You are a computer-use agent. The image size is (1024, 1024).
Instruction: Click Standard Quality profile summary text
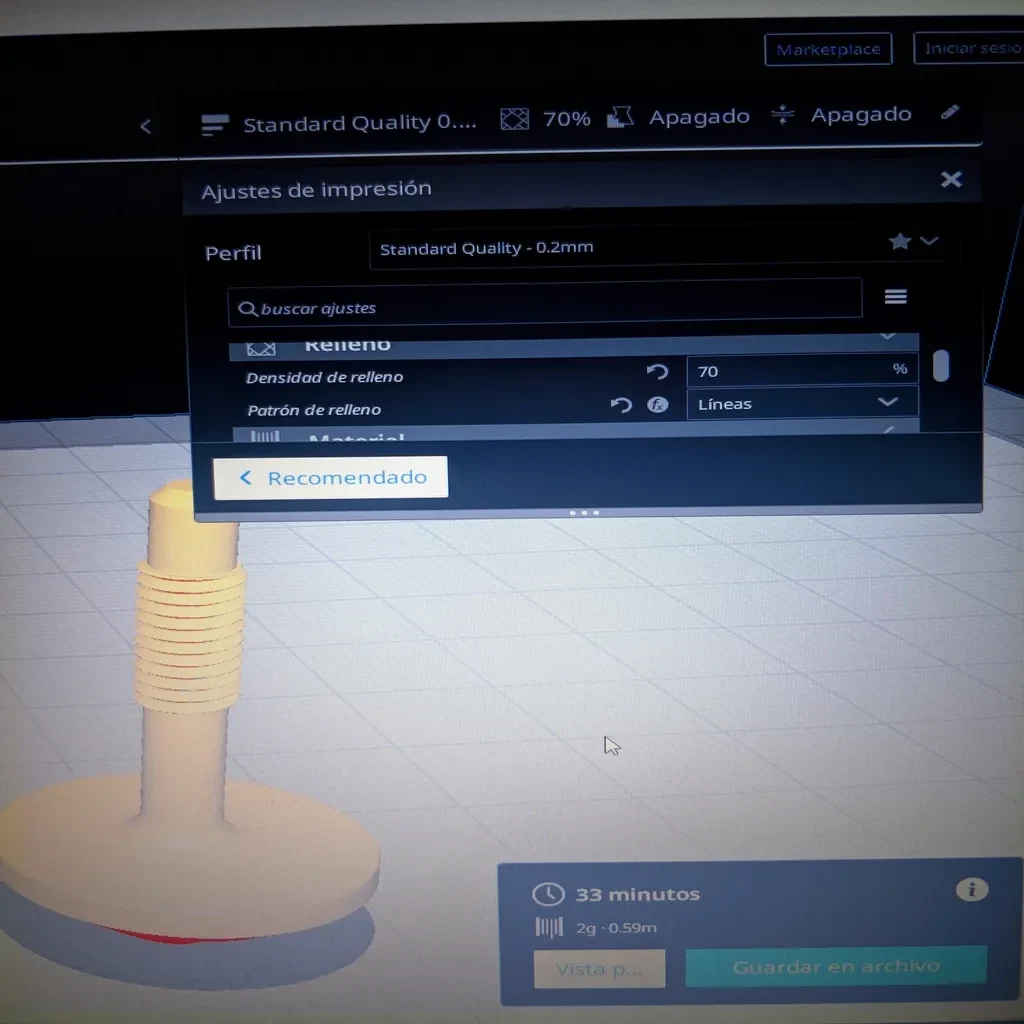[360, 123]
